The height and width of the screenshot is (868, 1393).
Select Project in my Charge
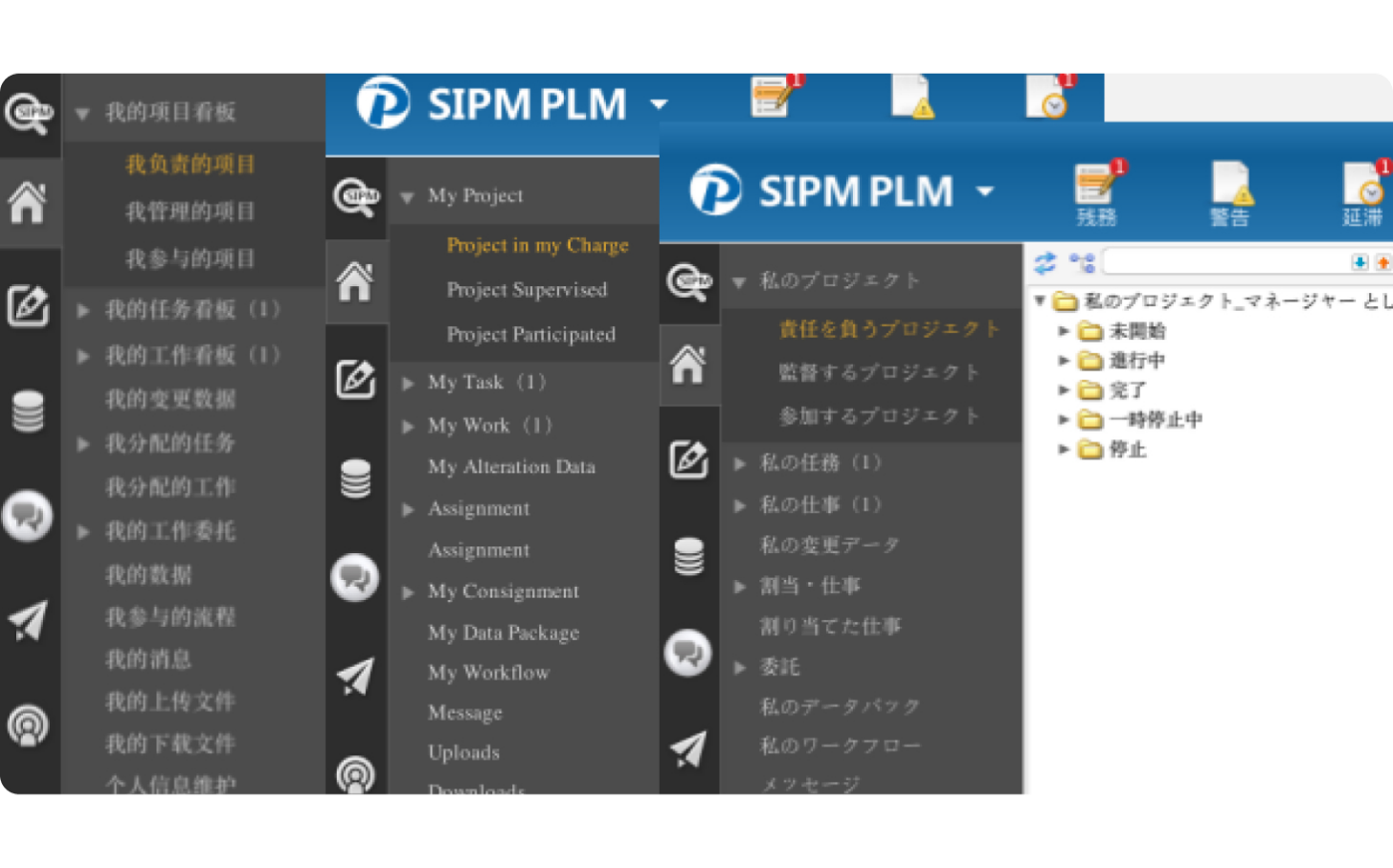(538, 245)
